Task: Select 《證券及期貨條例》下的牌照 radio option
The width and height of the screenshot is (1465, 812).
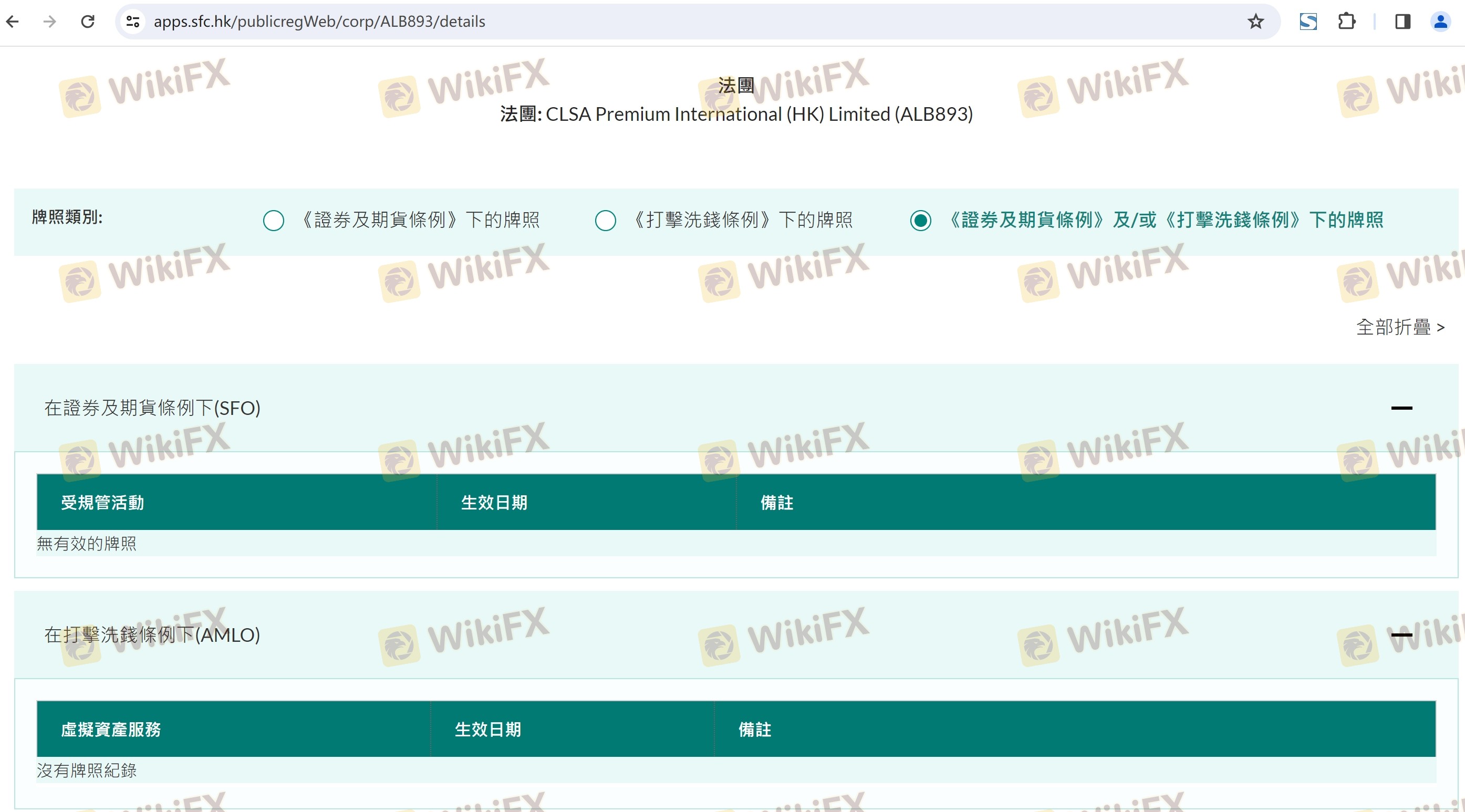Action: tap(274, 221)
